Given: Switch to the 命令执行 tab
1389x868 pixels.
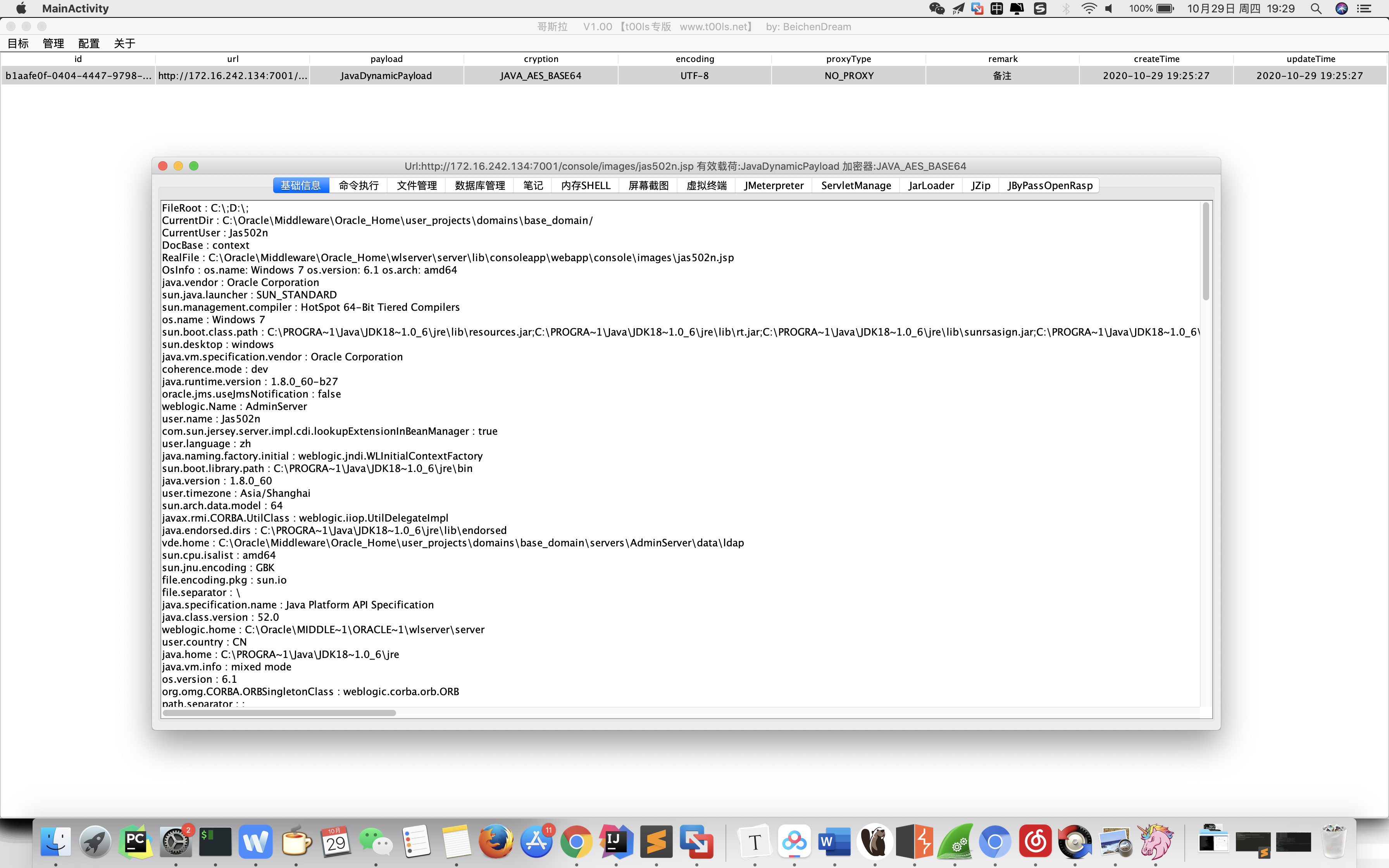Looking at the screenshot, I should pyautogui.click(x=358, y=186).
